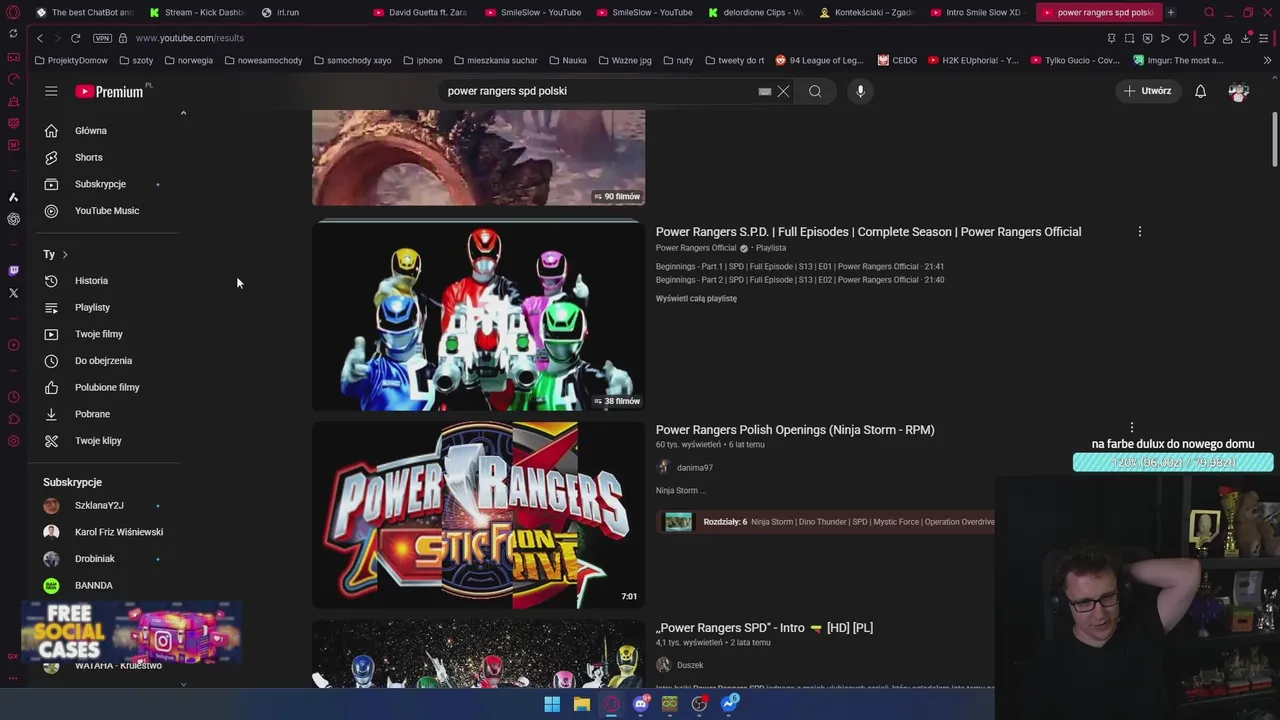Open Playlisty in the sidebar
Screen dimensions: 1280x720
tap(106, 308)
